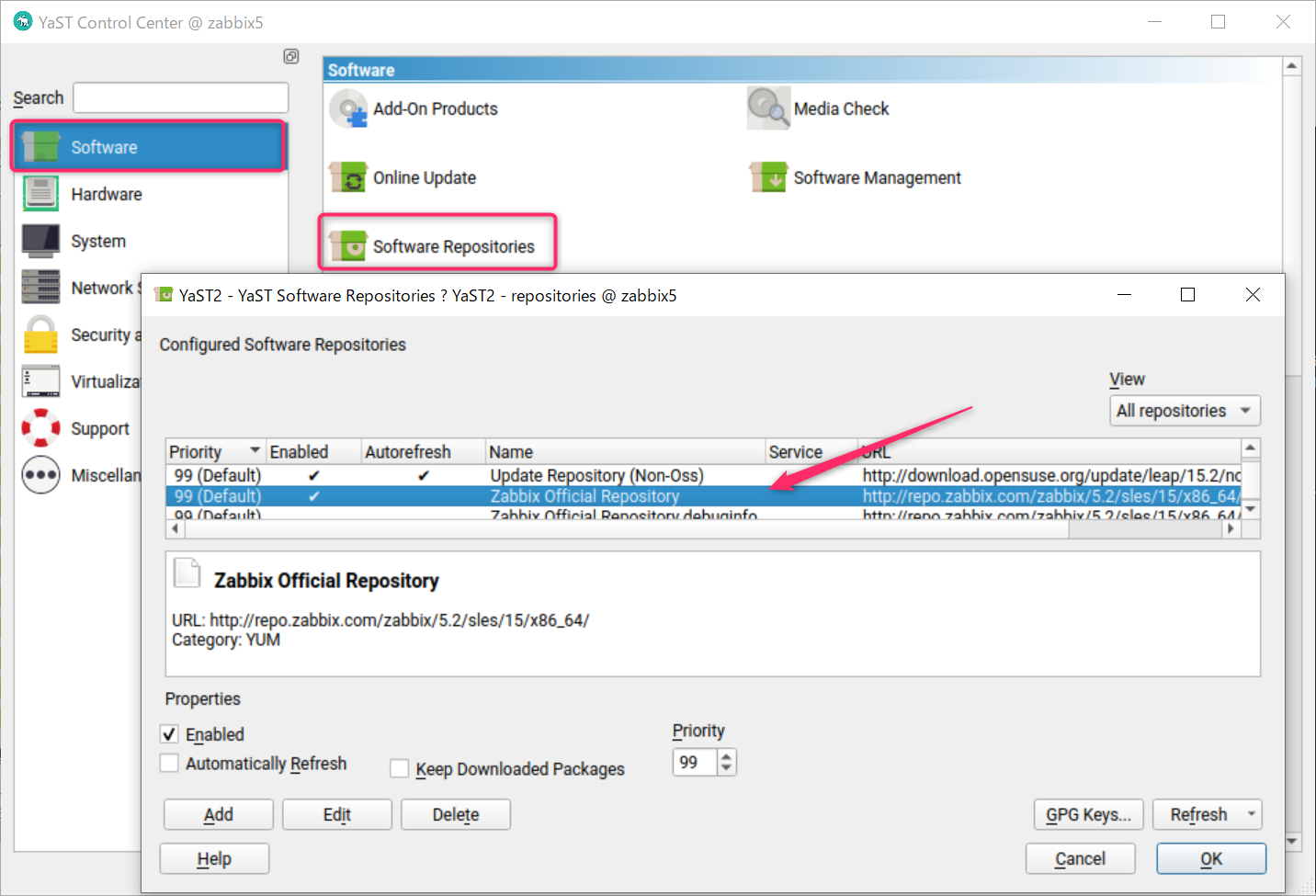Screen dimensions: 1316x896
Task: Click the Delete repository button
Action: pyautogui.click(x=456, y=814)
